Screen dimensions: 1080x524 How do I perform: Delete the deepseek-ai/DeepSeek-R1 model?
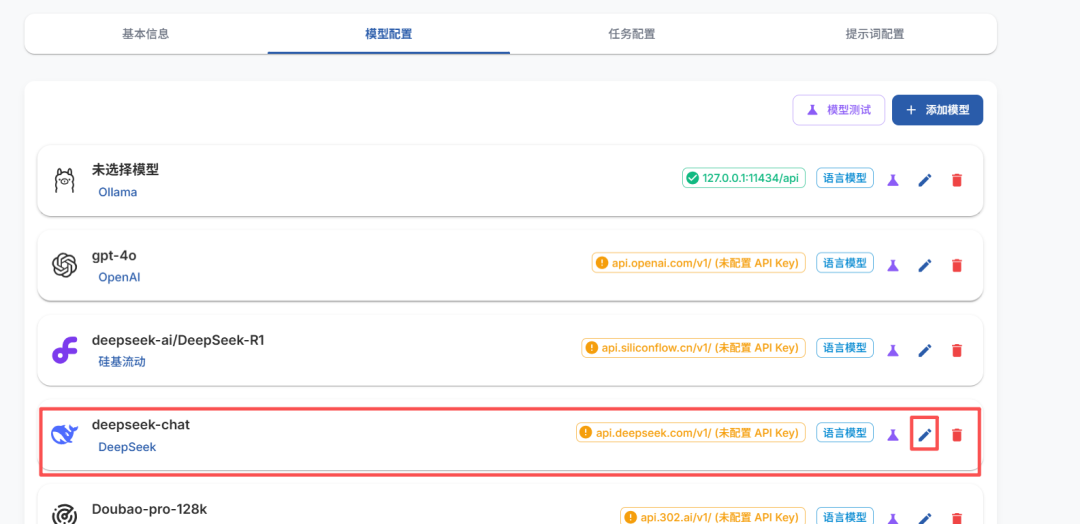957,350
